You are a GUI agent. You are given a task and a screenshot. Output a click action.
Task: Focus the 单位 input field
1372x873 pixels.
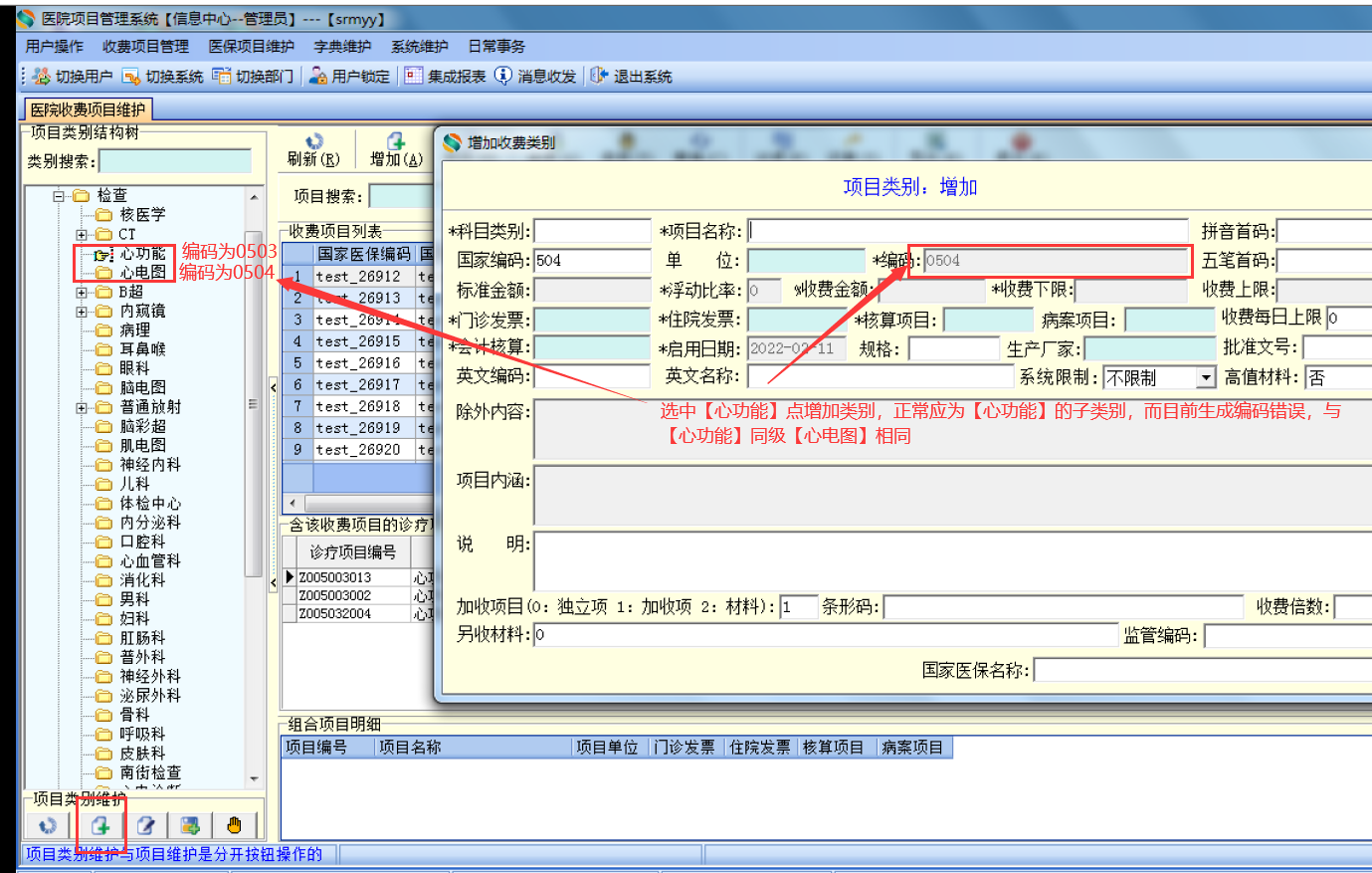coord(806,261)
